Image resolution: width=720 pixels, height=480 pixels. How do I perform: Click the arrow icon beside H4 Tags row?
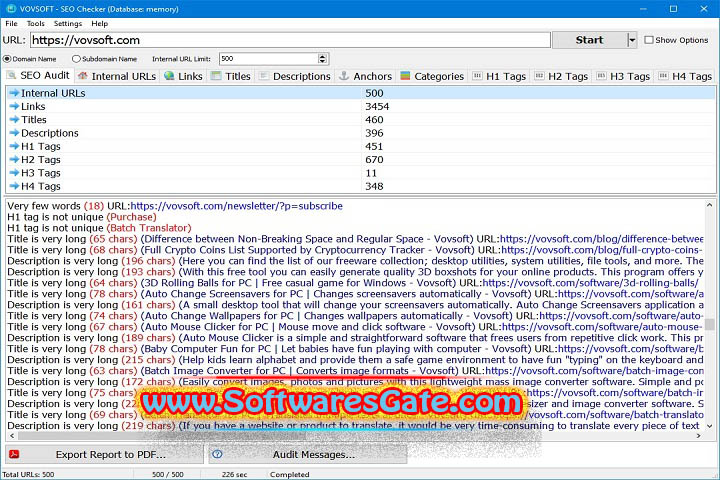click(14, 186)
